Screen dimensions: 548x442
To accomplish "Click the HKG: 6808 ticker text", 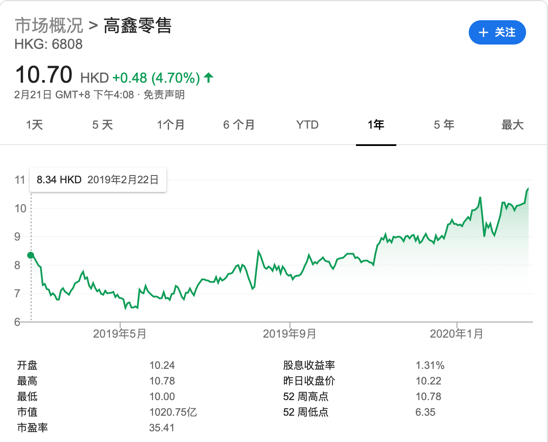I will click(49, 44).
